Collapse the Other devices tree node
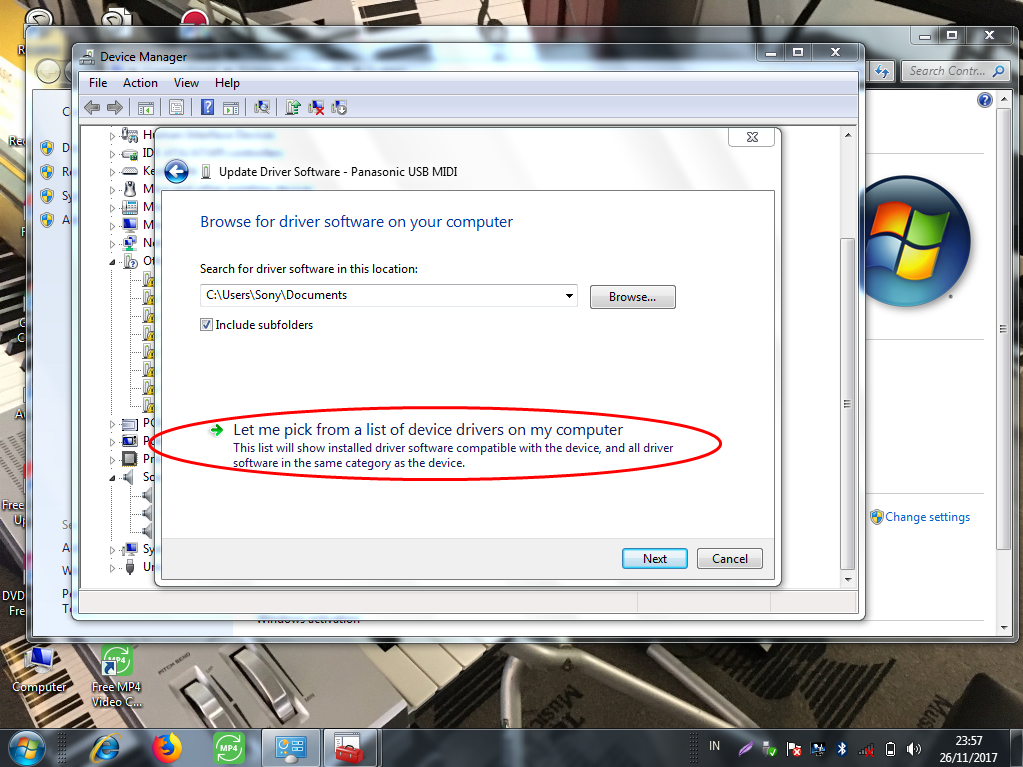1023x767 pixels. [112, 262]
